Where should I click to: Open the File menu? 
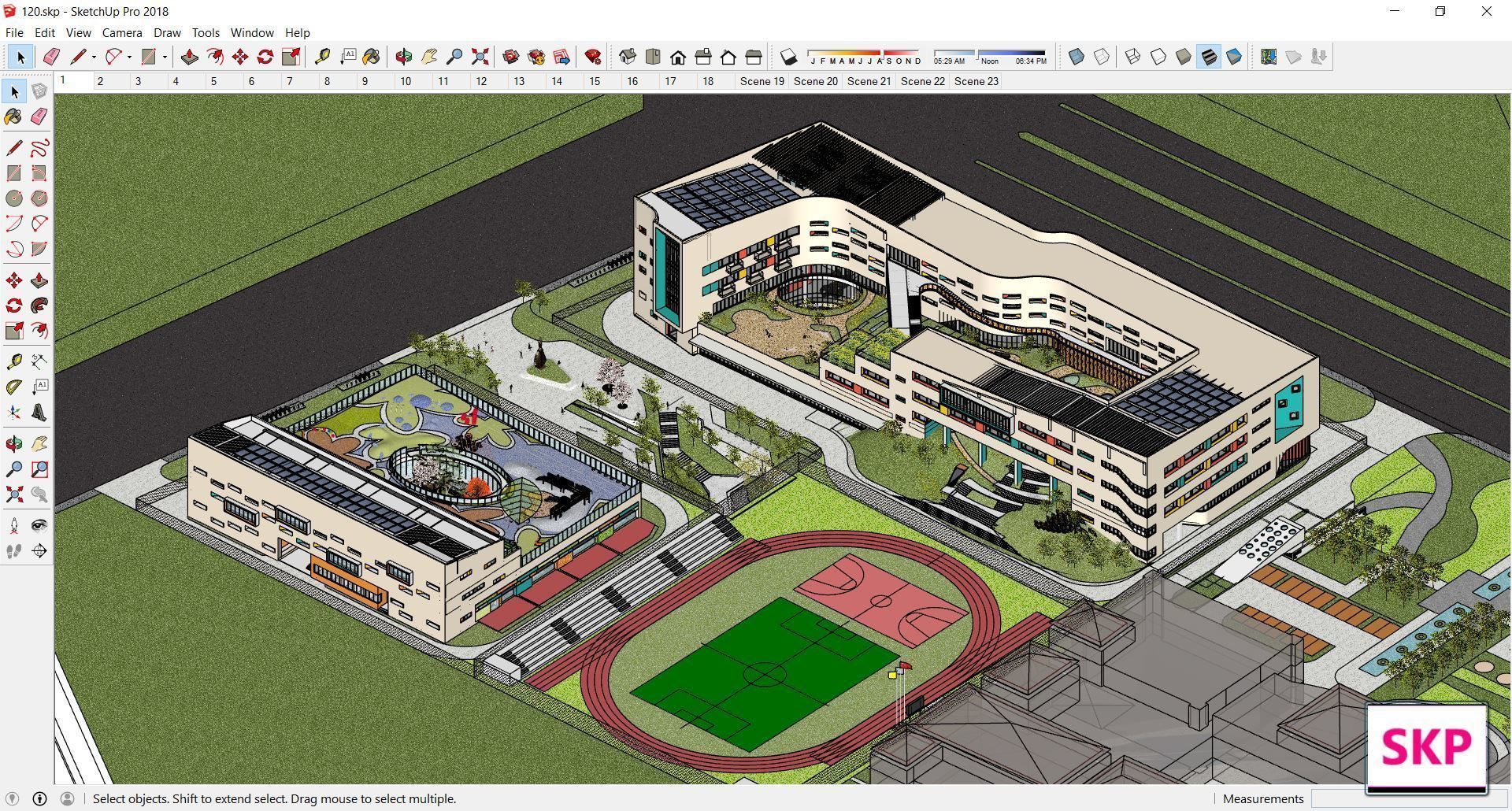click(14, 33)
